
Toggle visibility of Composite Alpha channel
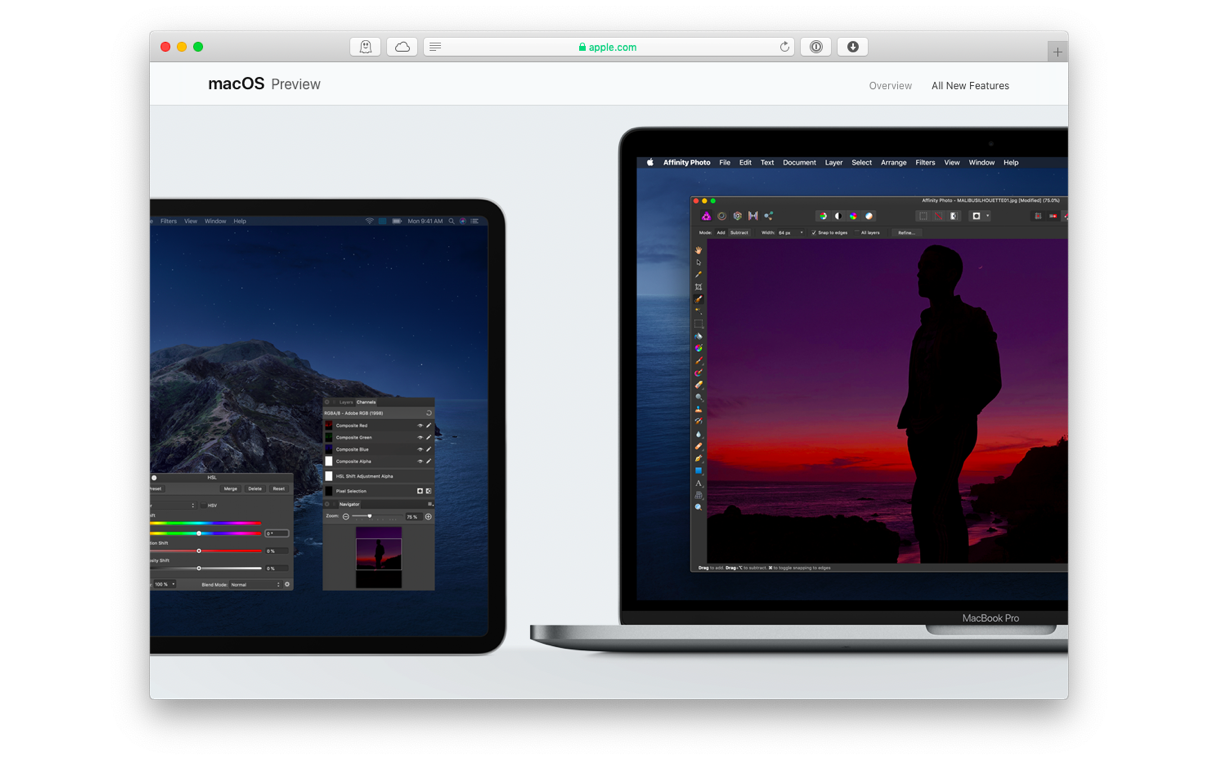(420, 462)
